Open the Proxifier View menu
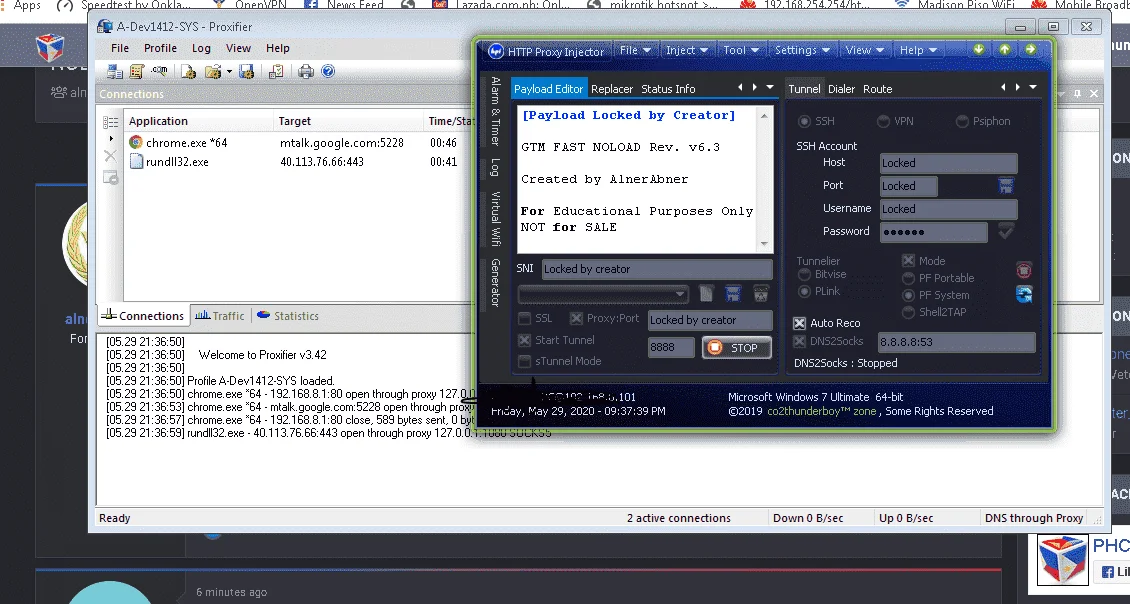Image resolution: width=1130 pixels, height=604 pixels. click(239, 48)
